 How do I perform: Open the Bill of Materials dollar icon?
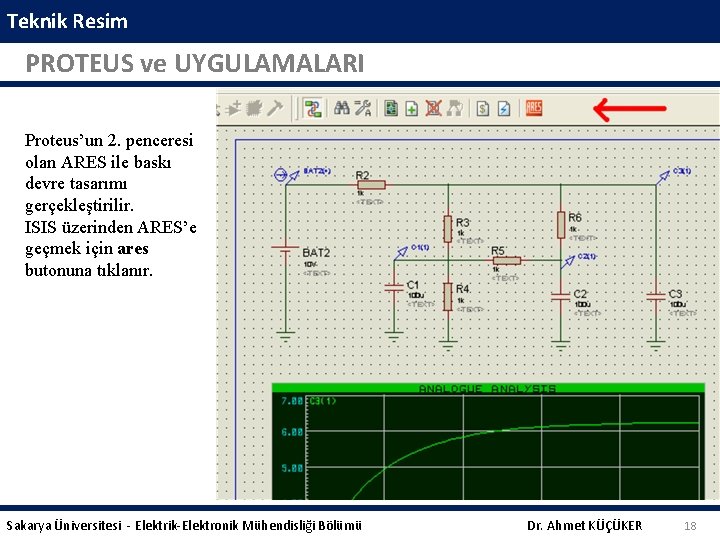[483, 109]
